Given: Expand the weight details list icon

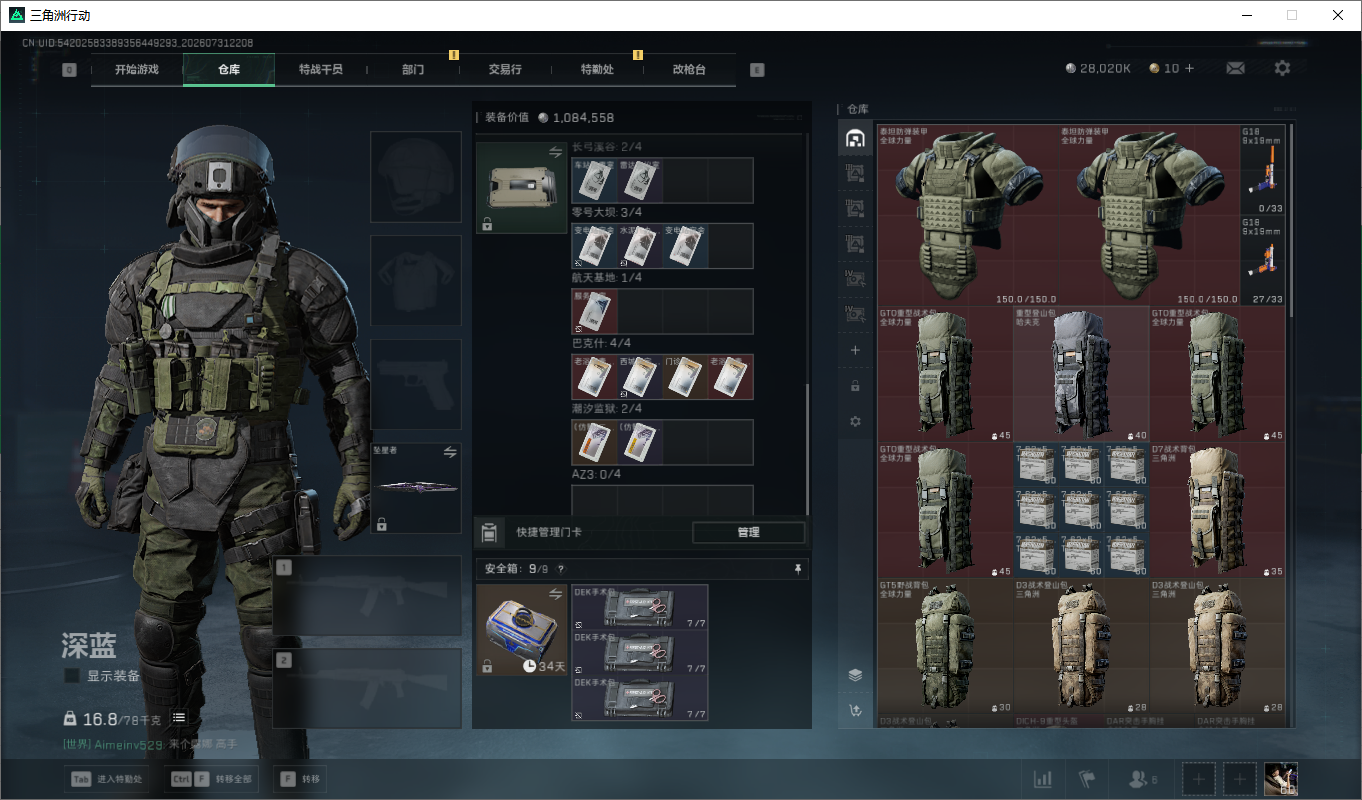Looking at the screenshot, I should 178,718.
